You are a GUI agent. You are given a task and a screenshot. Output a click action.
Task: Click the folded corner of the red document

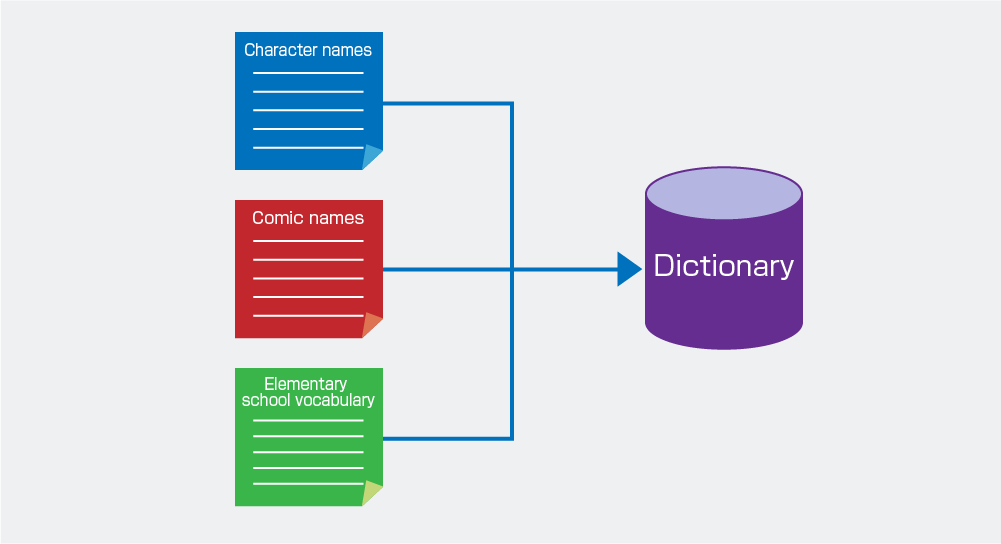click(373, 326)
